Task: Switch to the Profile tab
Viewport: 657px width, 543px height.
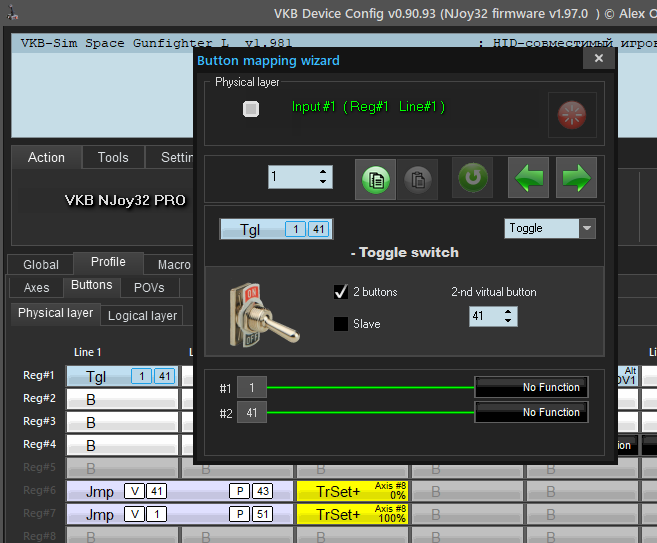Action: point(108,262)
